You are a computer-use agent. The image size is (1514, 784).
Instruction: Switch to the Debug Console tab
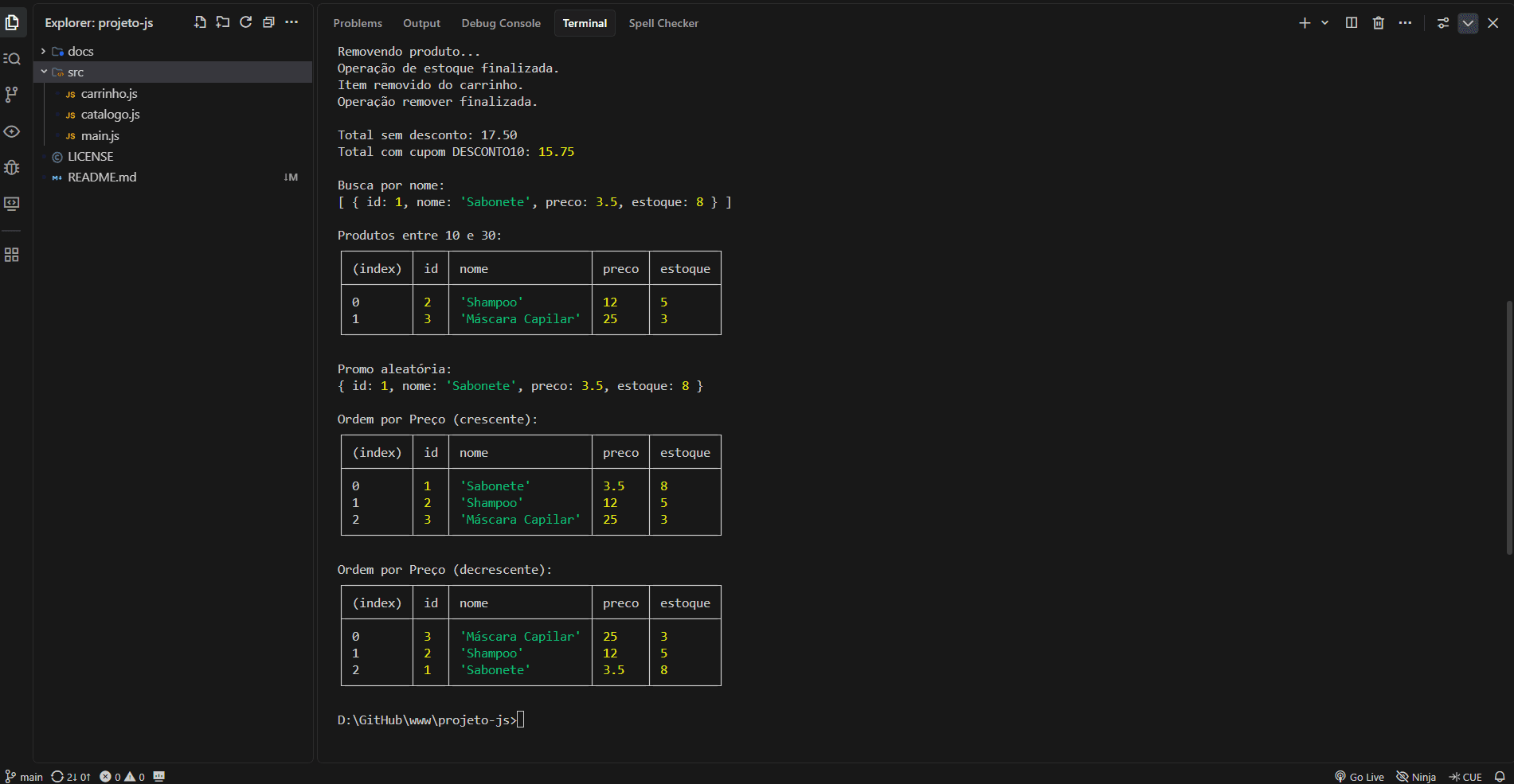click(501, 23)
